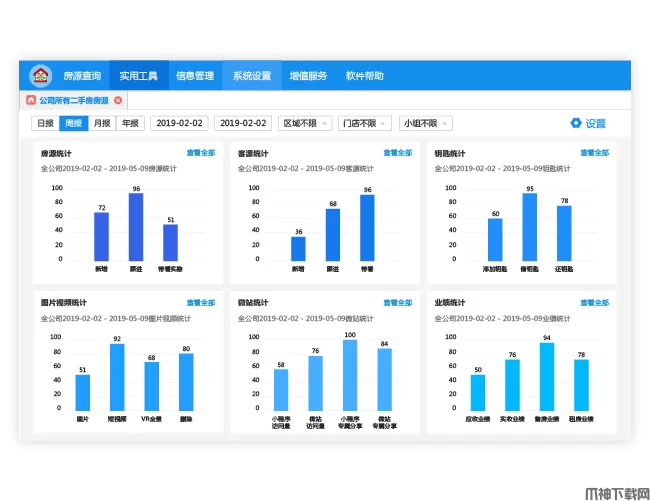Viewport: 650px width, 501px height.
Task: Open the 设置 link
Action: coord(595,123)
